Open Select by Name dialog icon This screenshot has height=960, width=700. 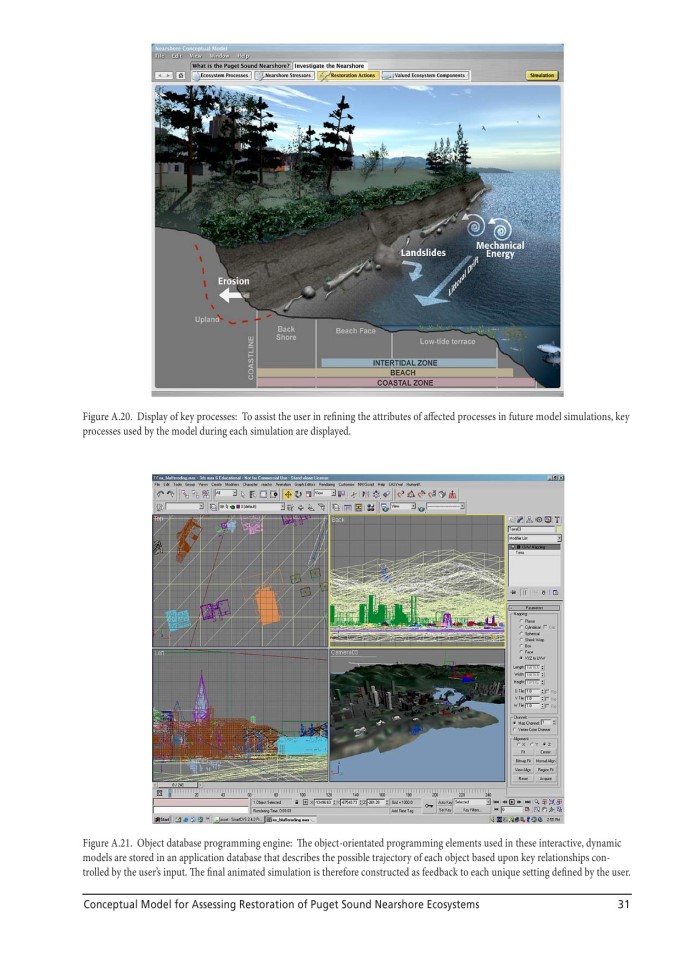point(253,495)
